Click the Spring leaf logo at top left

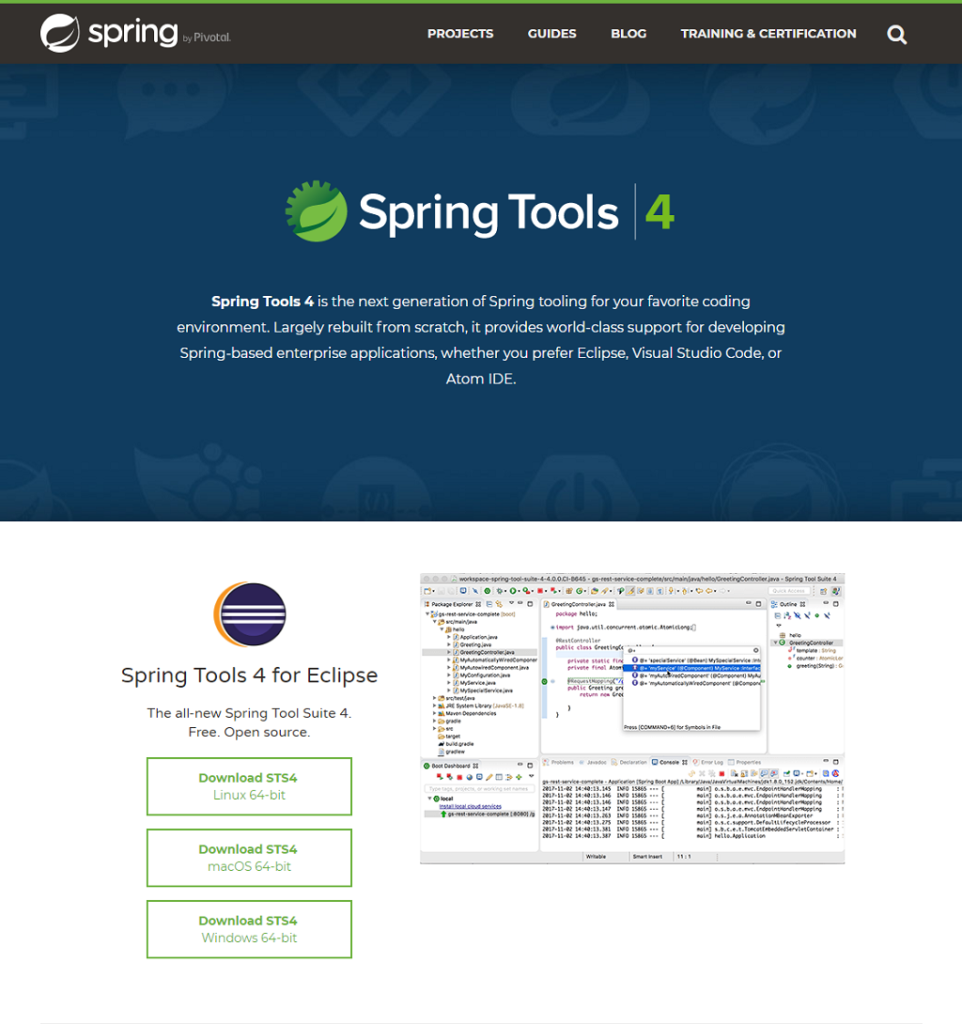(62, 33)
